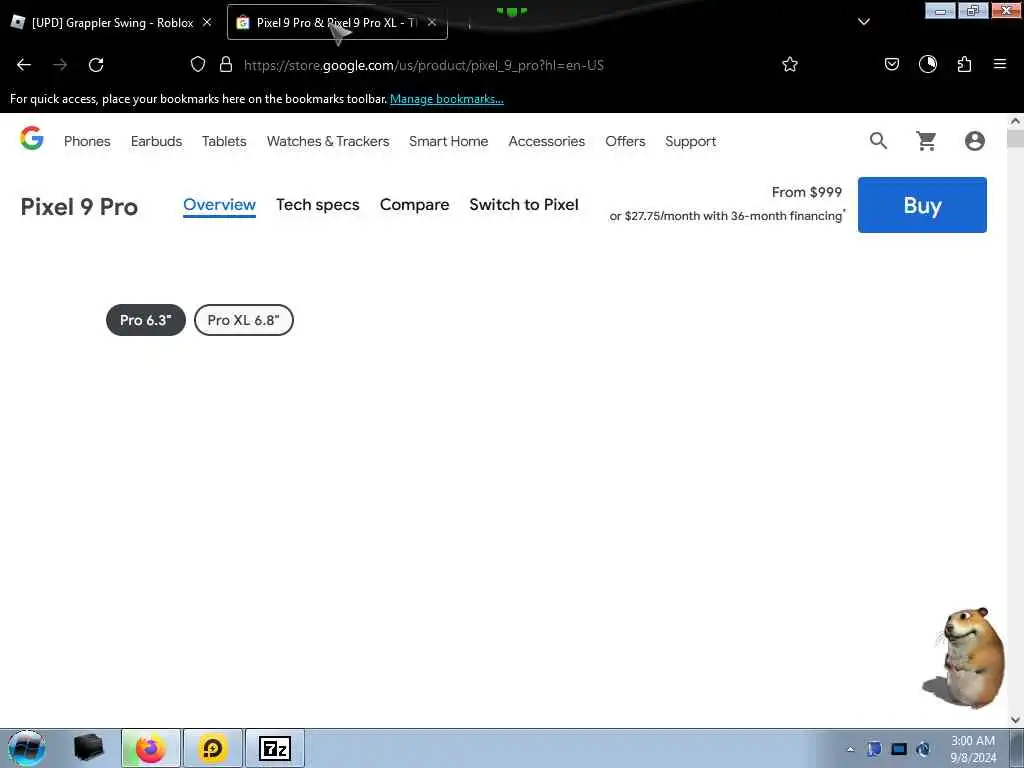Show hidden system tray icons

850,749
